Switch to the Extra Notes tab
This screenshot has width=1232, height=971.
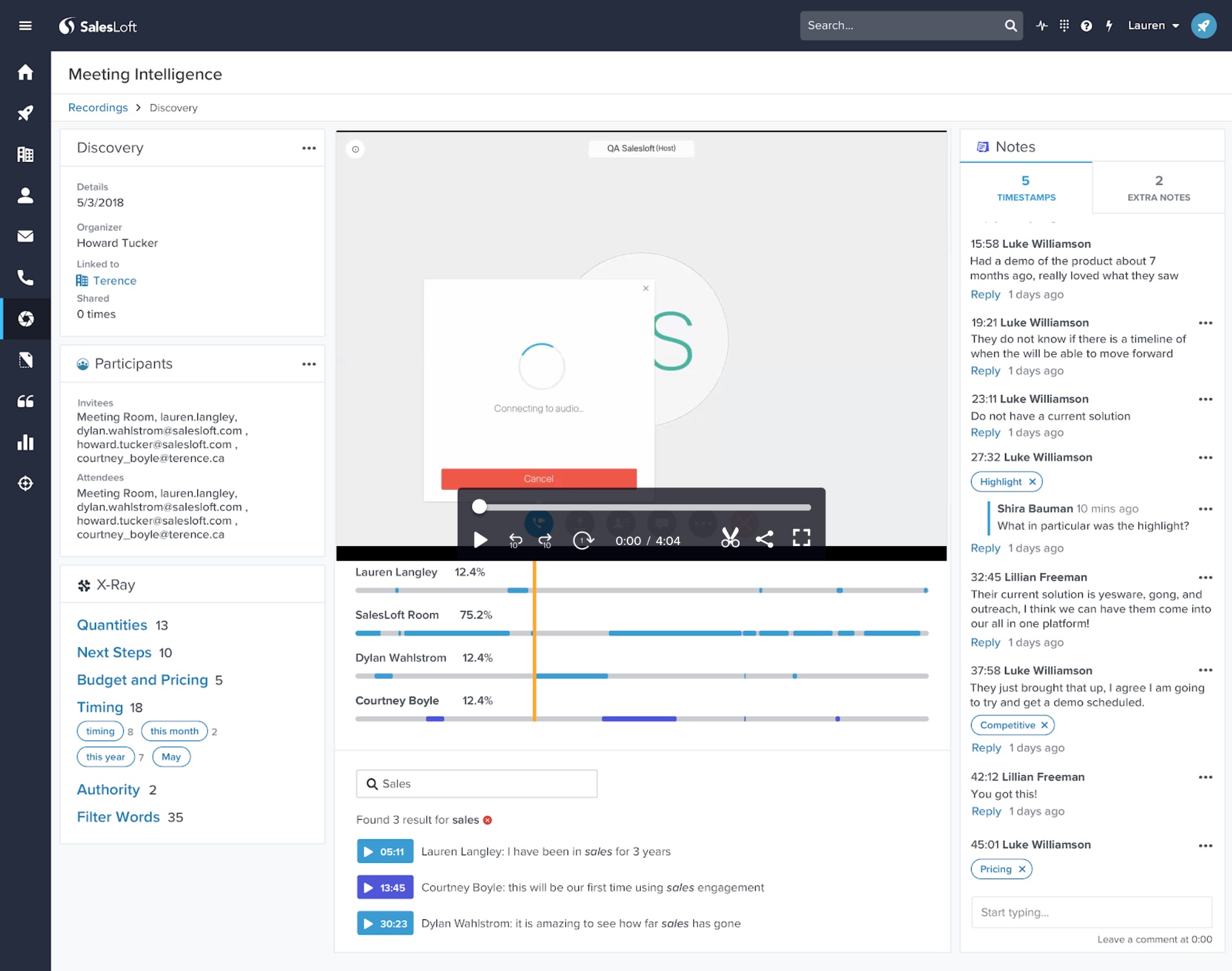[1158, 188]
